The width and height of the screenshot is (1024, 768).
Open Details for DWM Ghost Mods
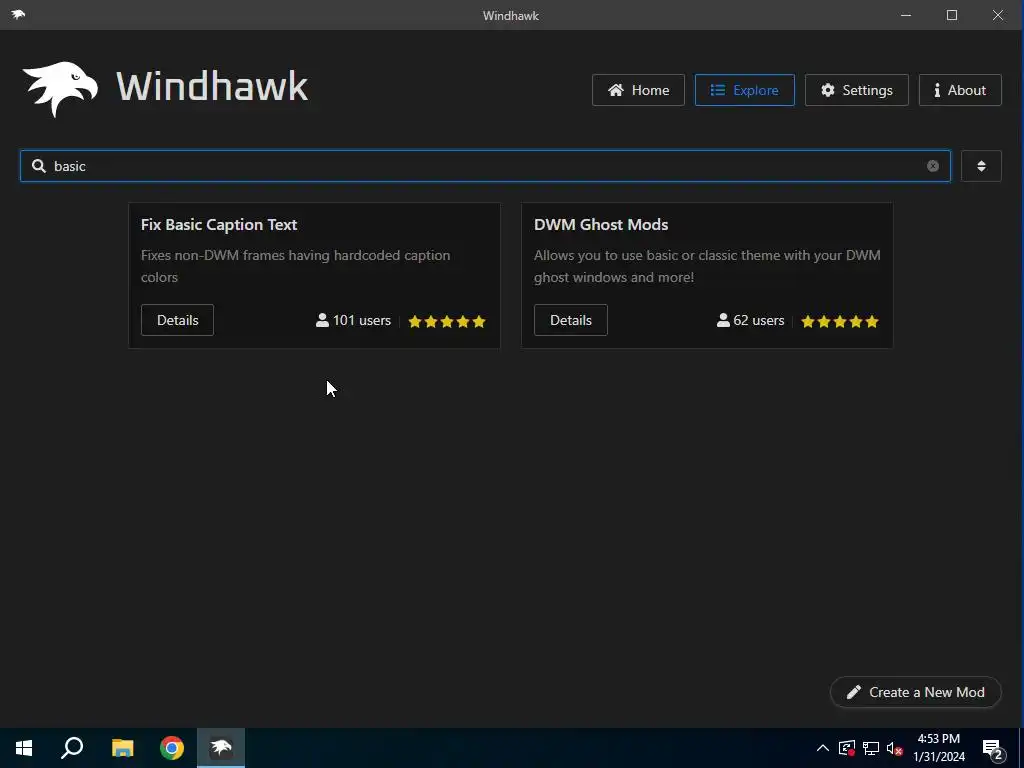click(x=571, y=320)
